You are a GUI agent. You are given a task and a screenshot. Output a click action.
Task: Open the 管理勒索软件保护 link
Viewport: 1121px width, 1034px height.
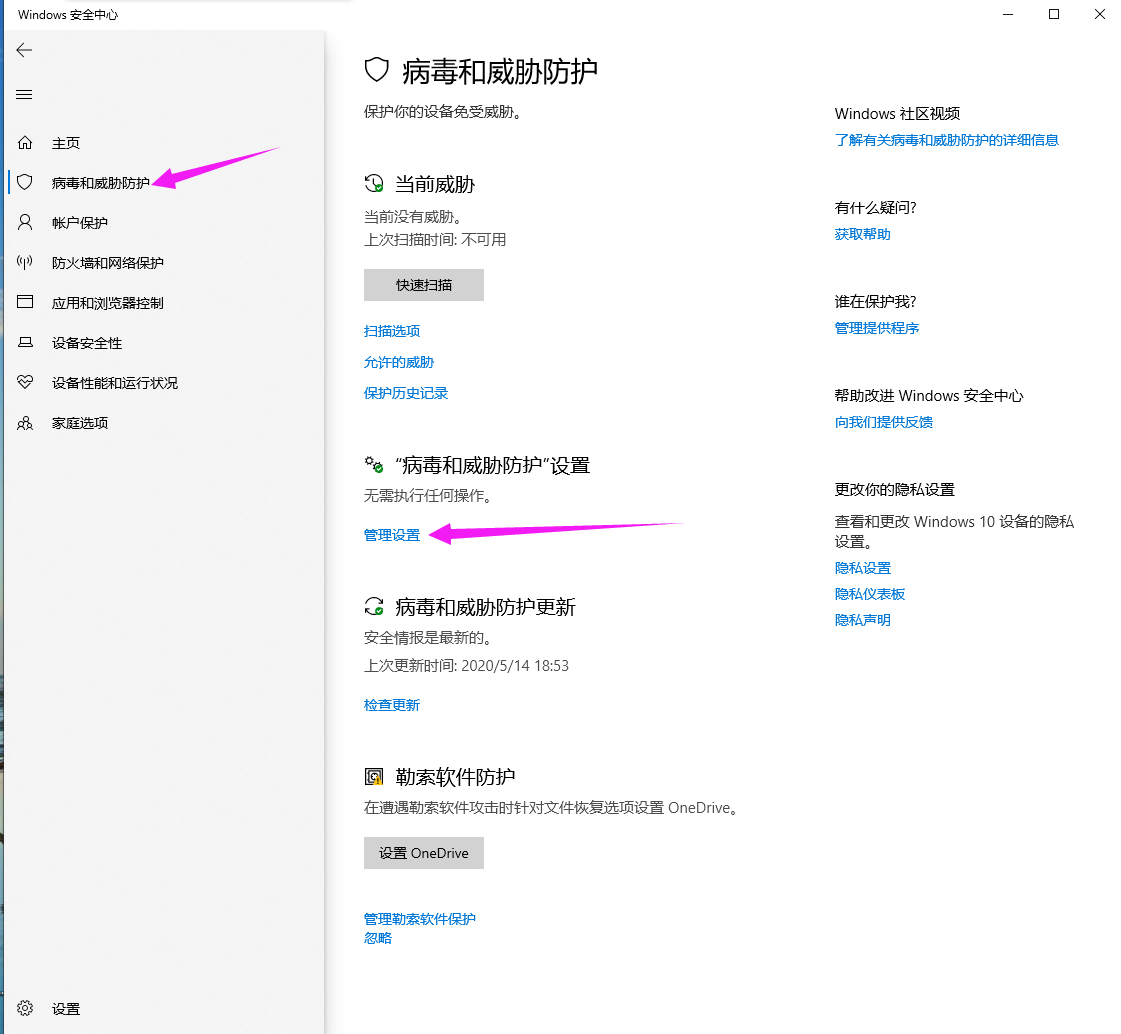420,919
